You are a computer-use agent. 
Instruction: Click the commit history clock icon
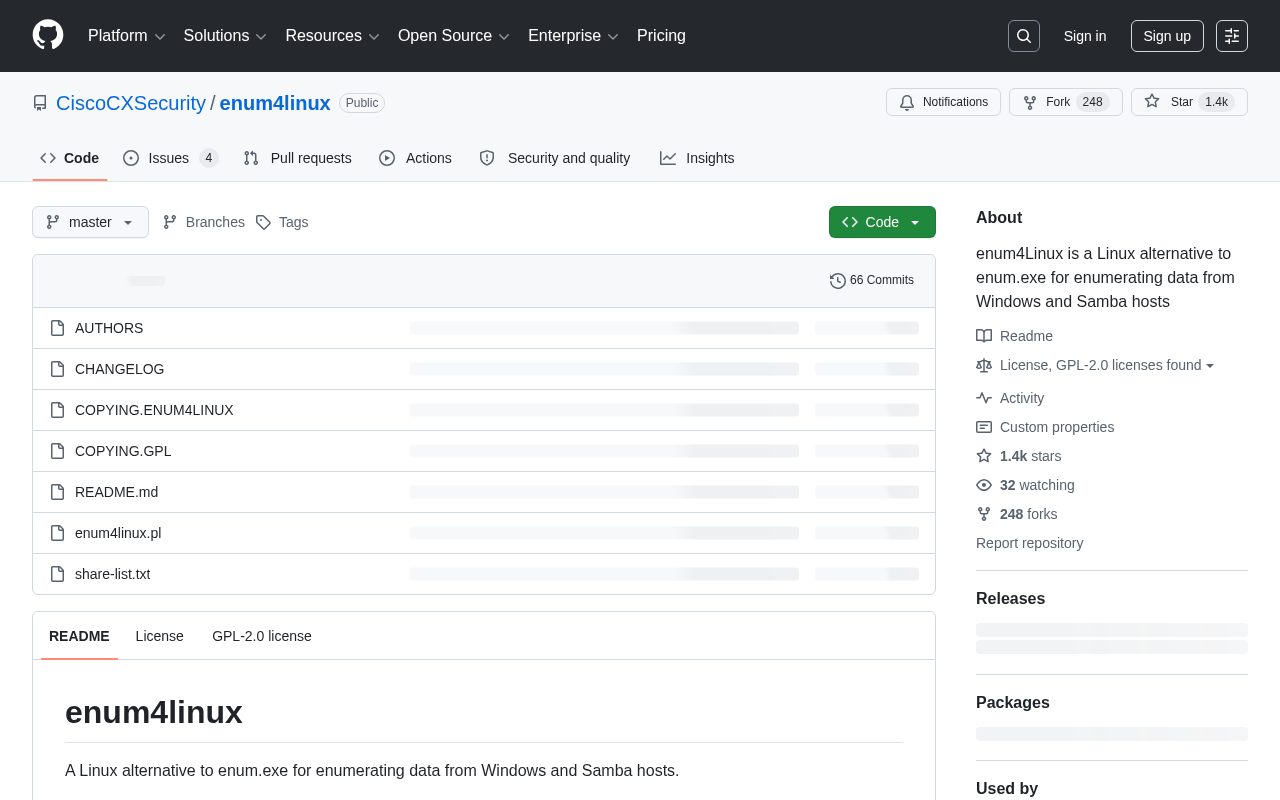[838, 281]
